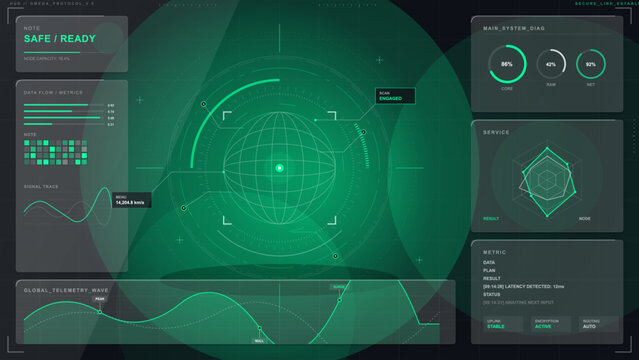
Task: Click the MAIN_SYSTEM_DIAG panel title
Action: click(x=514, y=28)
